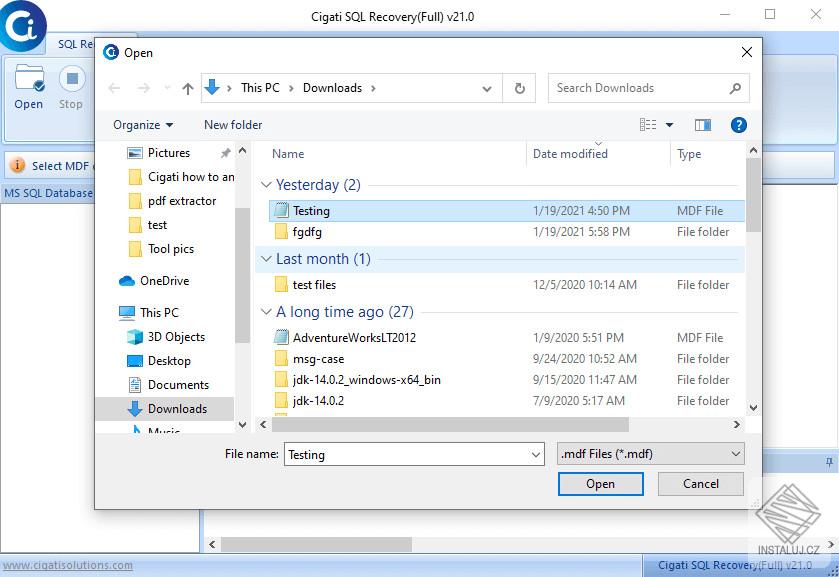
Task: Toggle the preview pane icon
Action: [703, 125]
